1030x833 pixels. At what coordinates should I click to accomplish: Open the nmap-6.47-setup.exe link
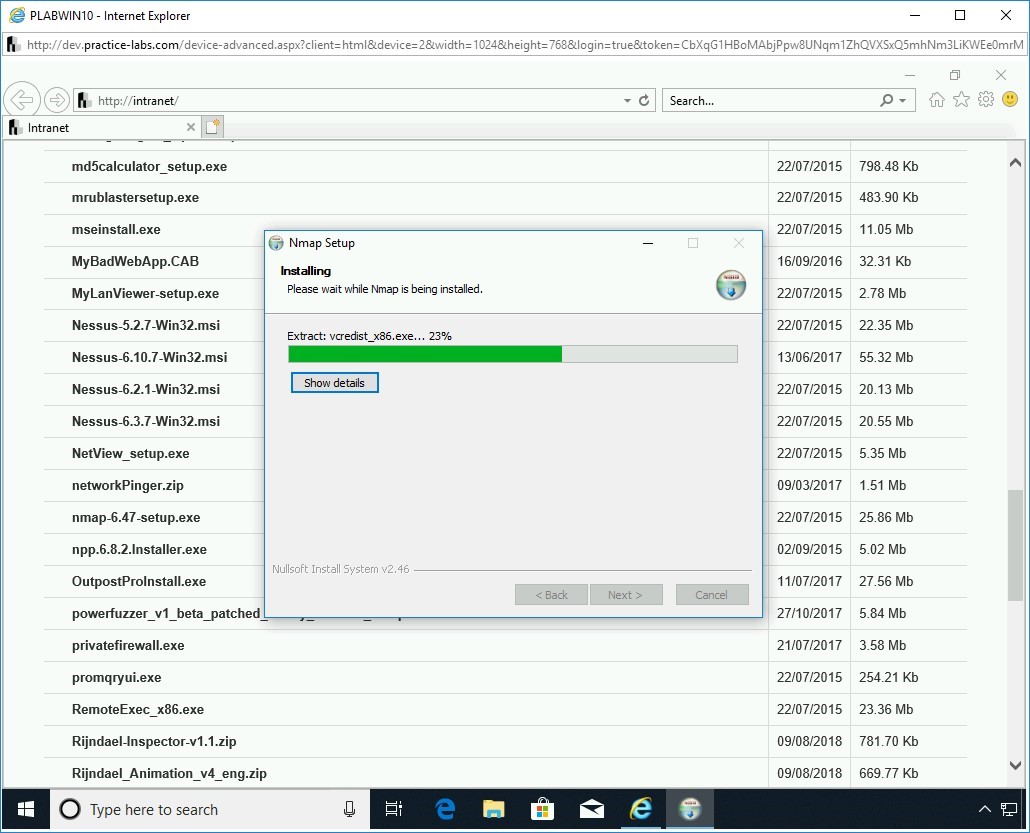136,517
